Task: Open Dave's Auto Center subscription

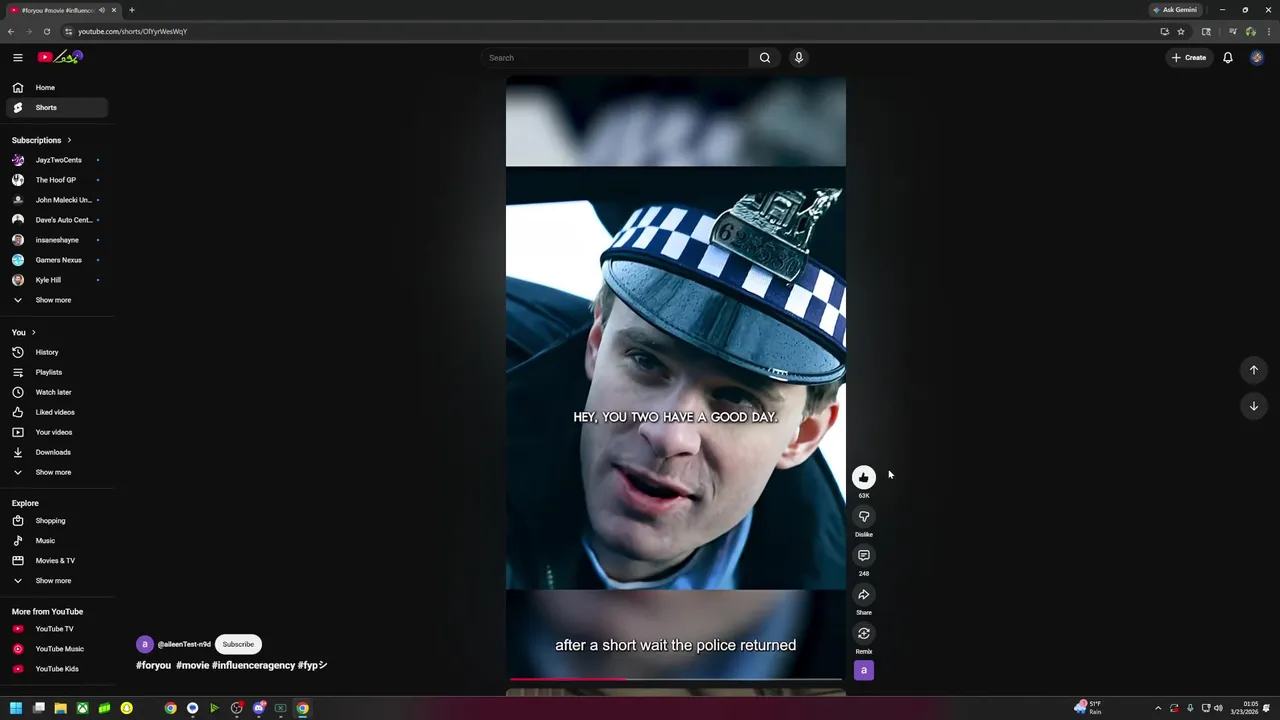Action: [56, 220]
